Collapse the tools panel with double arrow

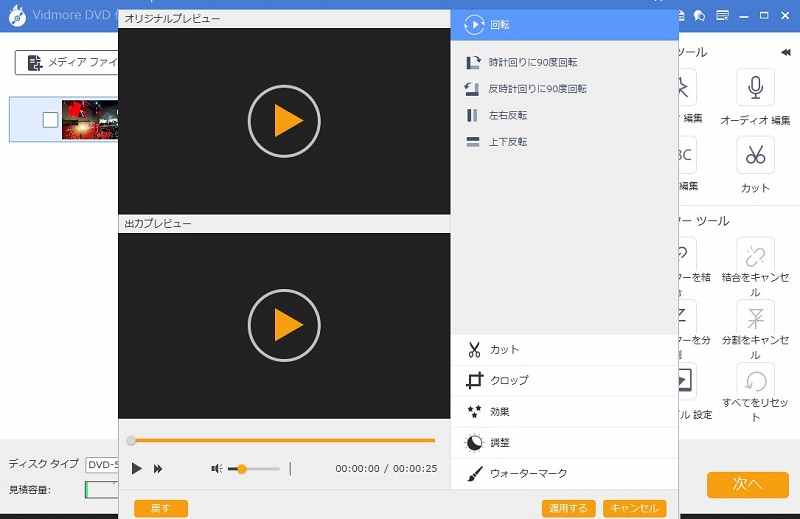(x=786, y=52)
